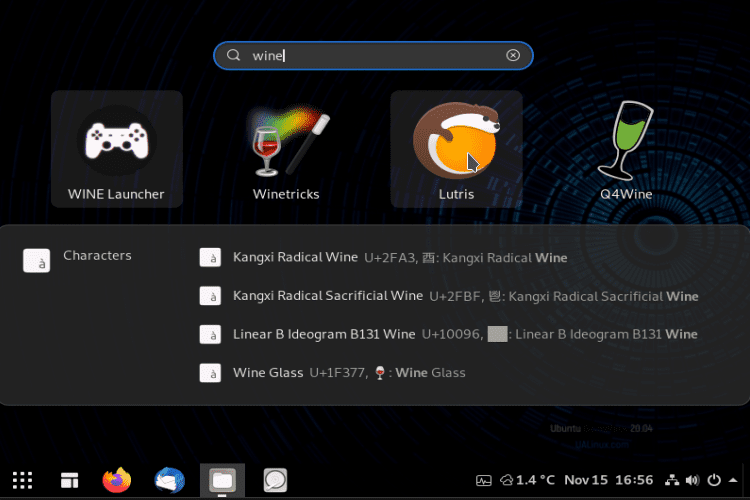Open the power menu icon
The image size is (750, 500).
pyautogui.click(x=714, y=480)
